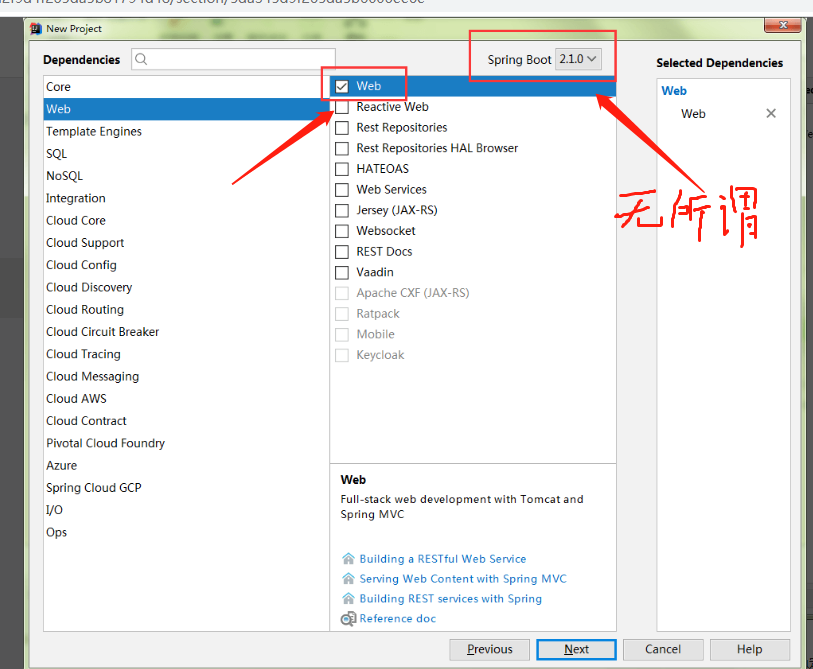Image resolution: width=813 pixels, height=669 pixels.
Task: Click the search magnifier icon in Dependencies field
Action: 141,59
